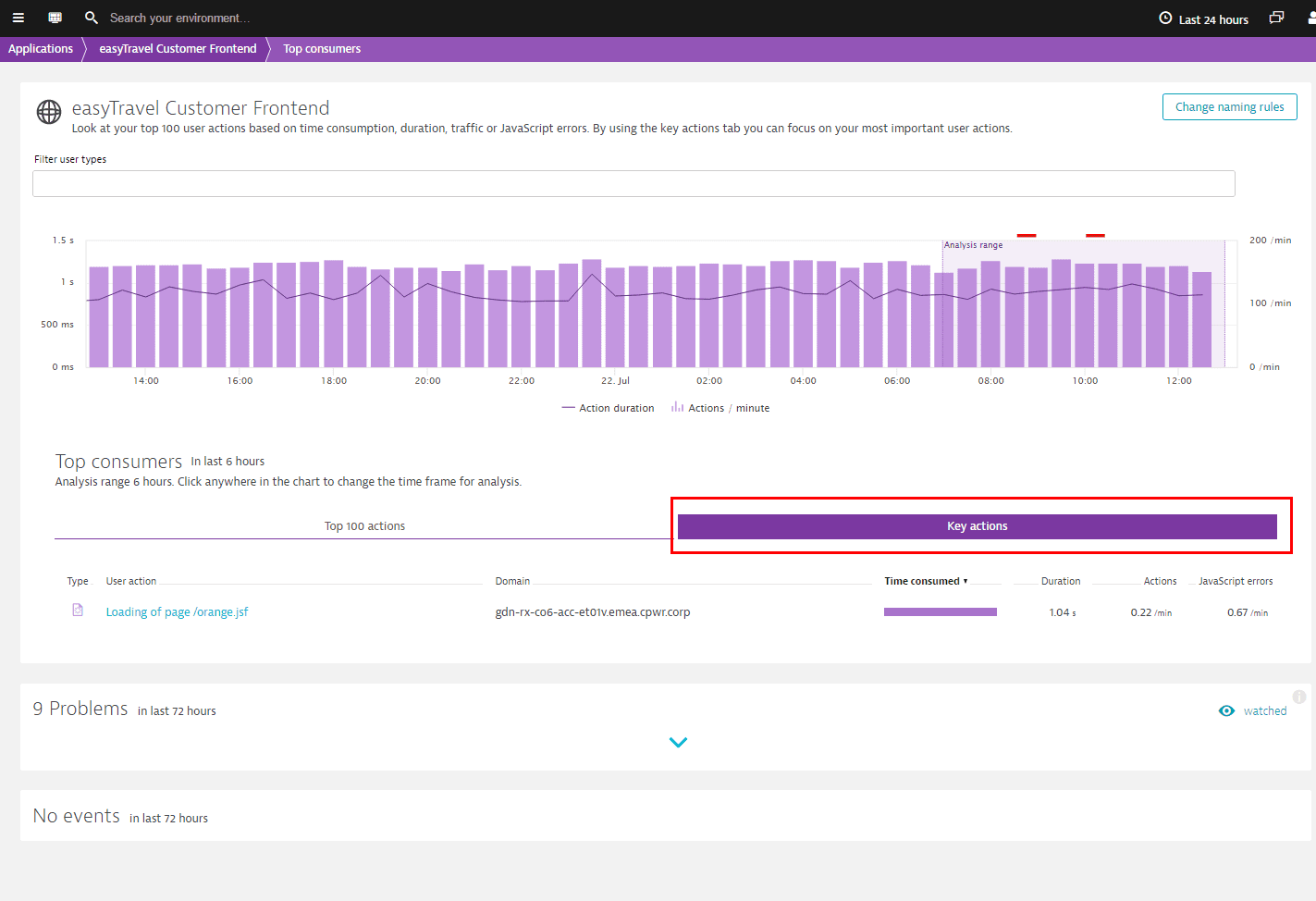Screen dimensions: 1316x901
Task: Sort by the Domain column header
Action: tap(512, 581)
